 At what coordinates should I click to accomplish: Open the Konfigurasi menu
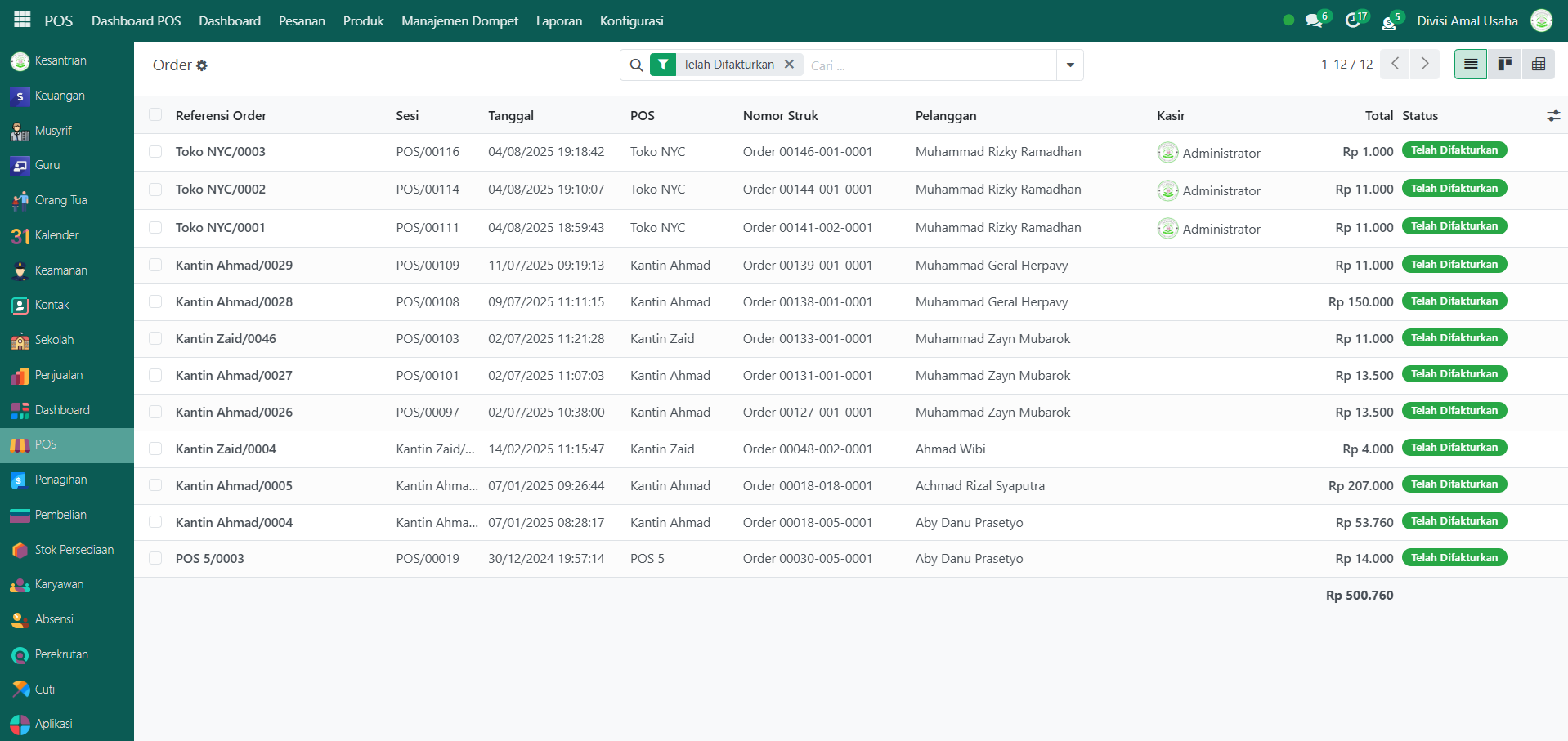pos(631,20)
